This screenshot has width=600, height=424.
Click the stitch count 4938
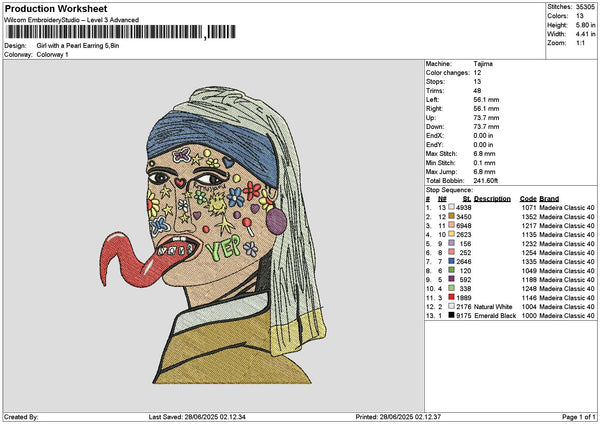click(x=464, y=208)
